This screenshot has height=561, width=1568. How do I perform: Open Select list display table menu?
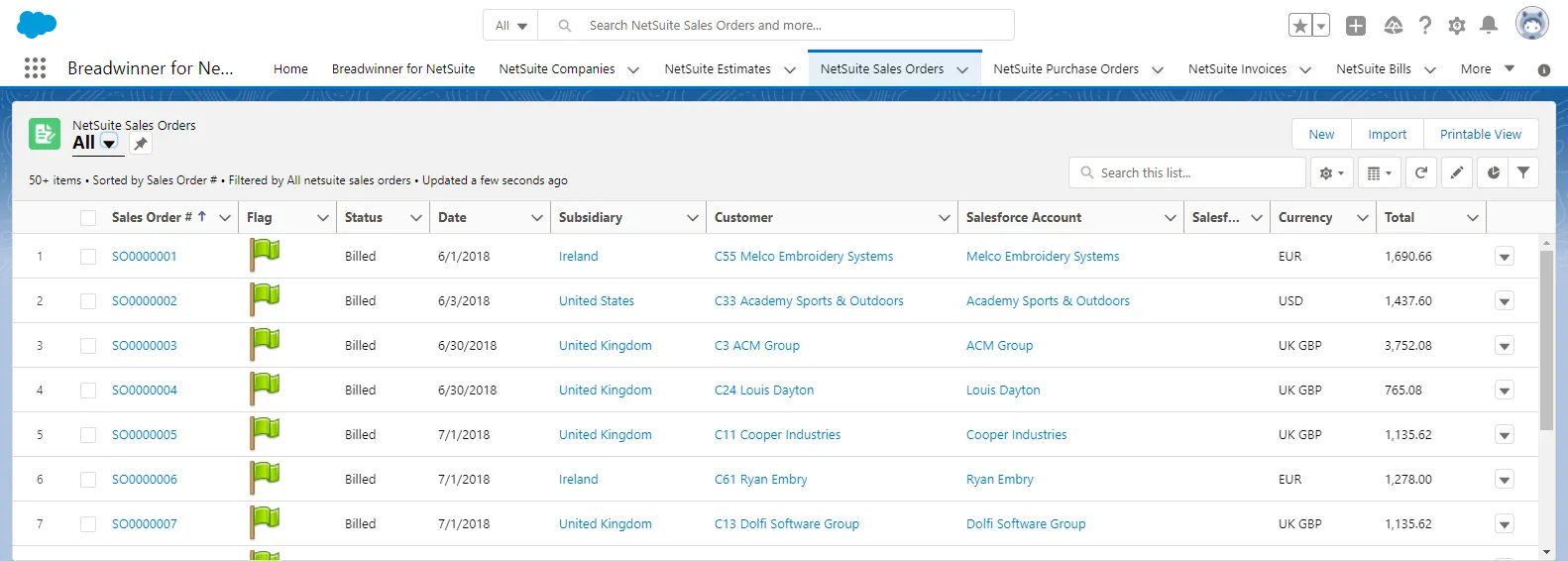[x=1380, y=172]
